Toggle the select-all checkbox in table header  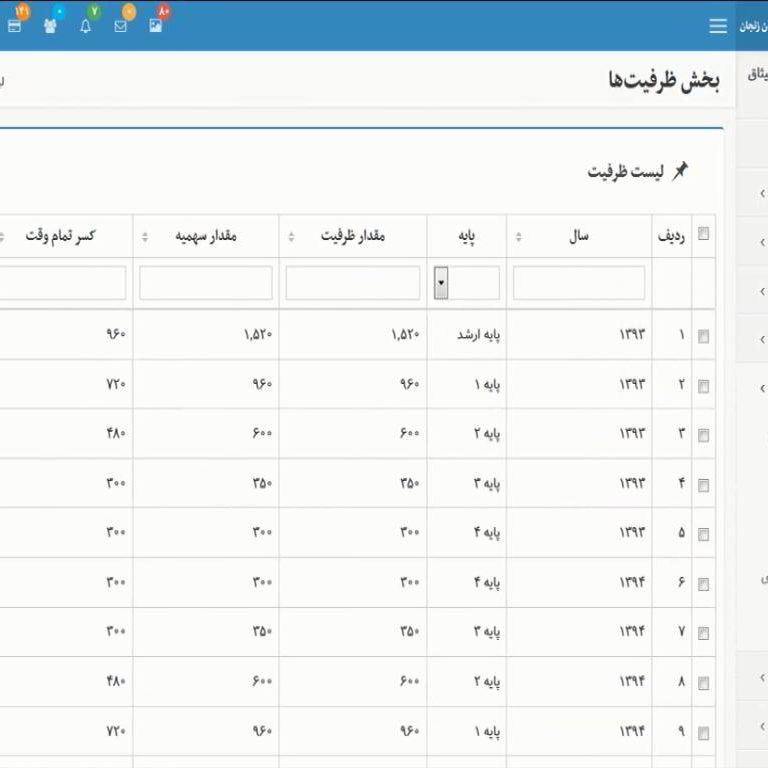point(703,234)
